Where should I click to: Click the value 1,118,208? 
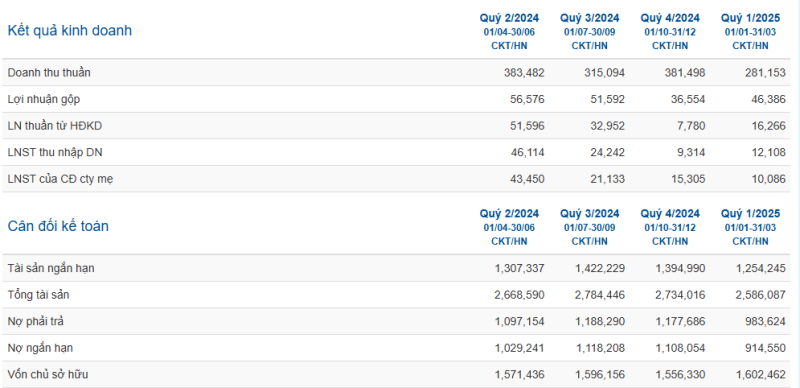click(x=600, y=348)
